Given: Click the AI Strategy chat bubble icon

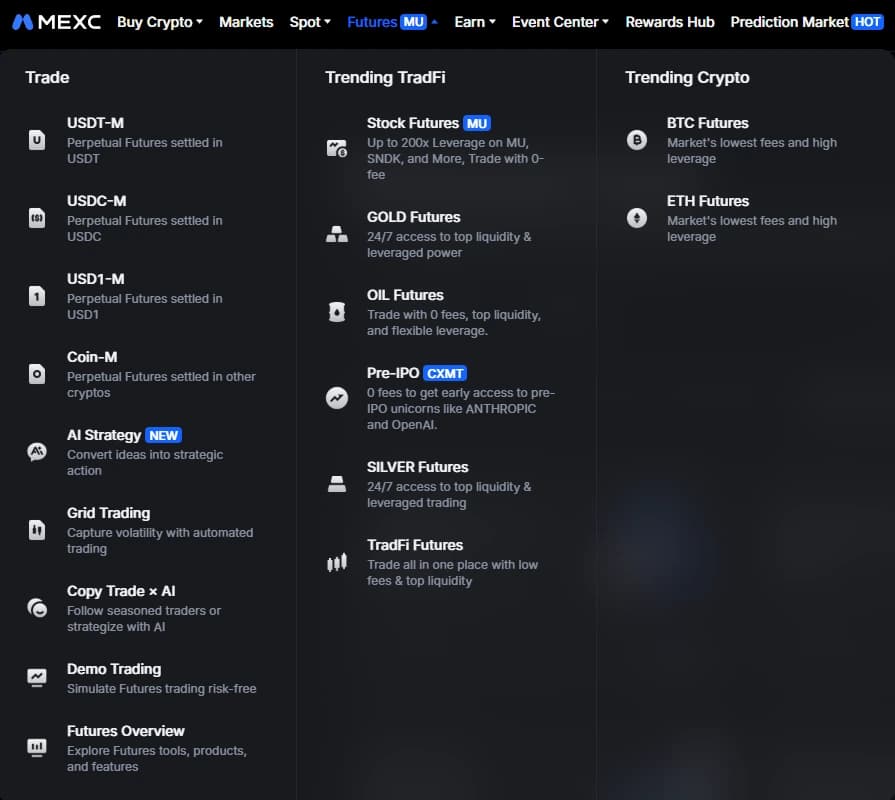Looking at the screenshot, I should tap(37, 452).
